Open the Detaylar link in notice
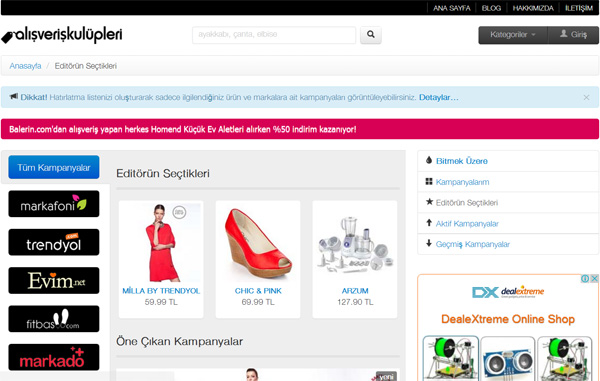The image size is (600, 381). (439, 97)
